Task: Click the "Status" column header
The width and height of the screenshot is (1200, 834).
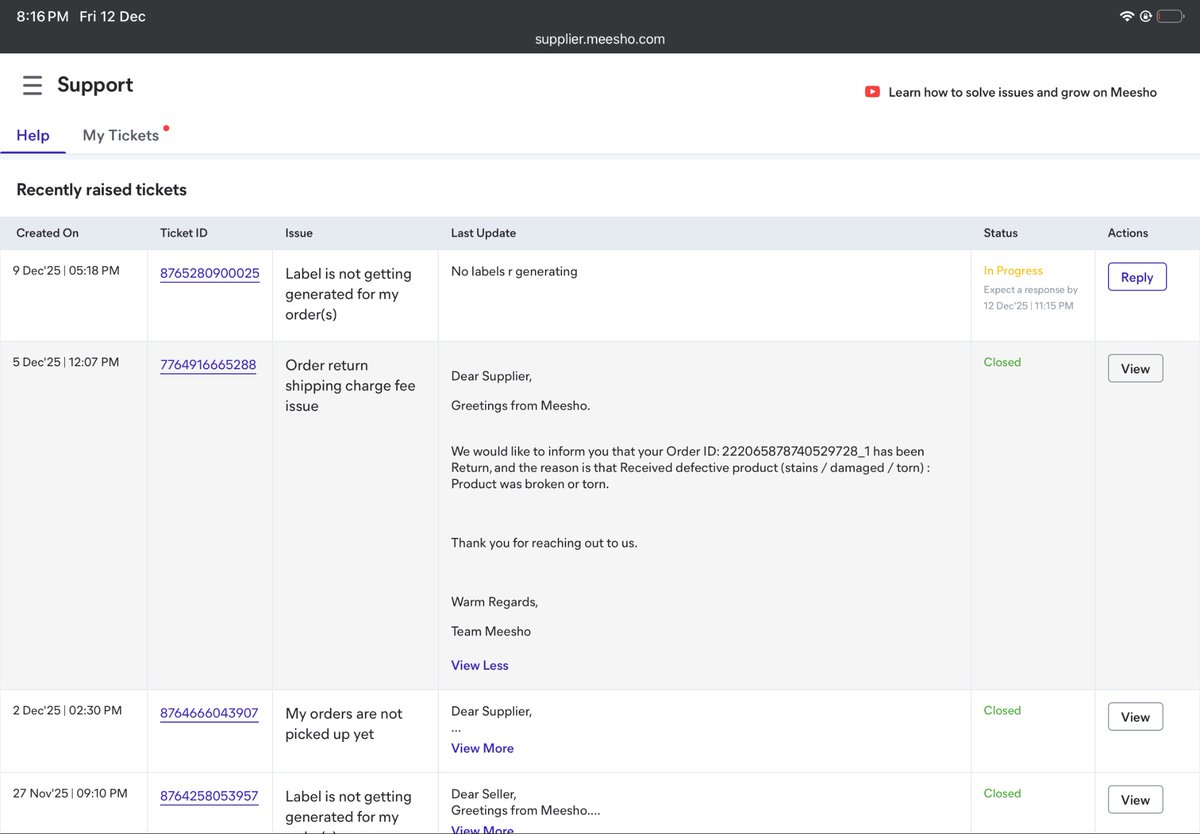Action: point(1000,233)
